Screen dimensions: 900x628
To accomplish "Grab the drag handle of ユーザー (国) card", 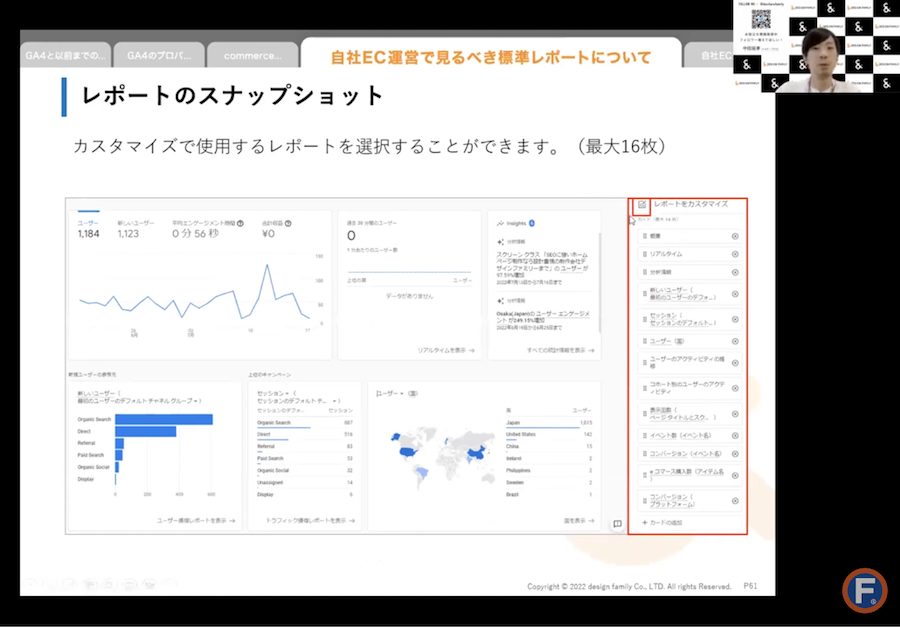I will click(645, 342).
